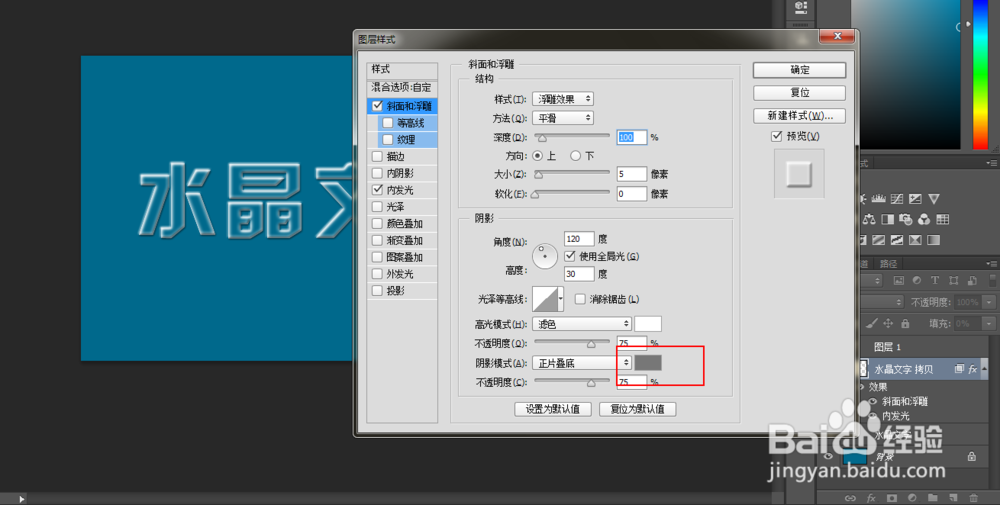Select the 下 direction radio button
The height and width of the screenshot is (505, 1000).
tap(575, 156)
